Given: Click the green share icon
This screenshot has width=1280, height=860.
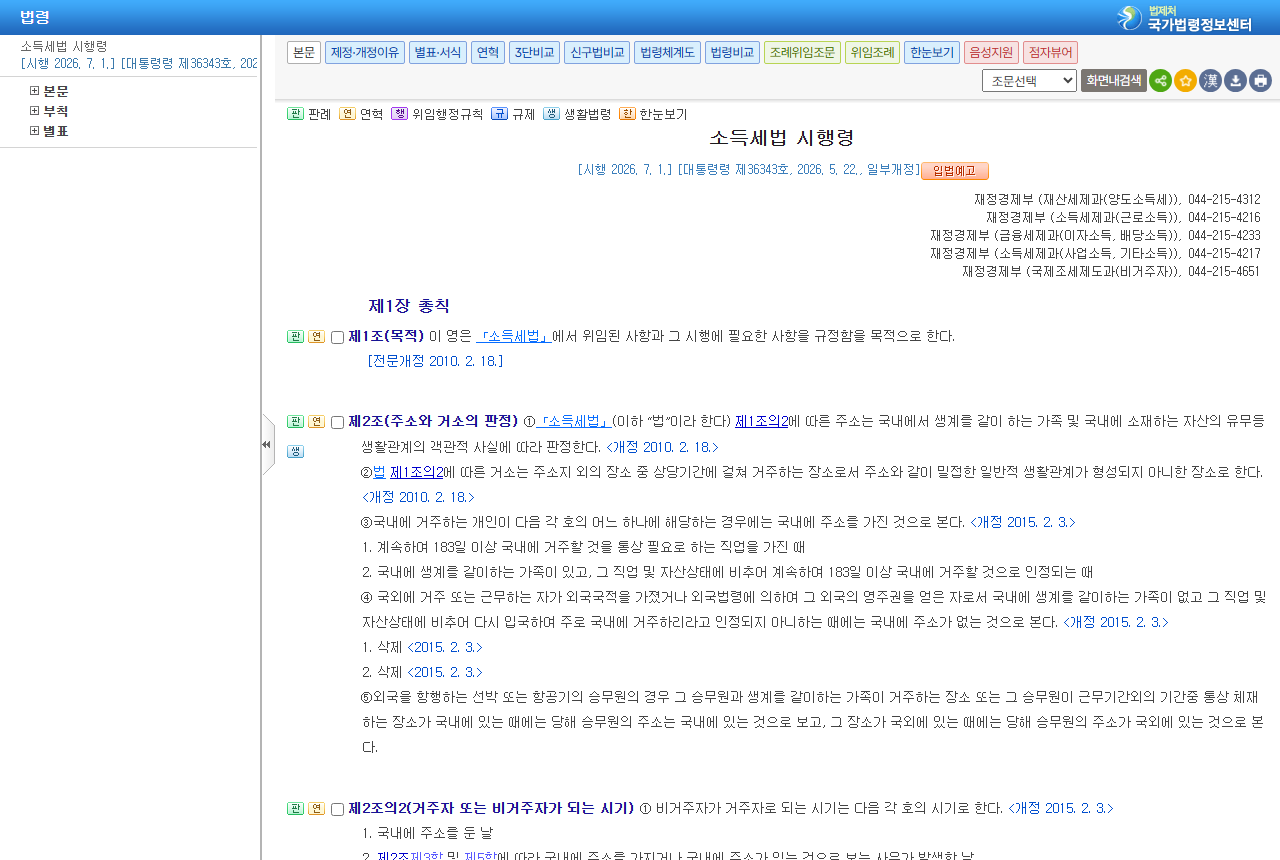Looking at the screenshot, I should 1160,81.
